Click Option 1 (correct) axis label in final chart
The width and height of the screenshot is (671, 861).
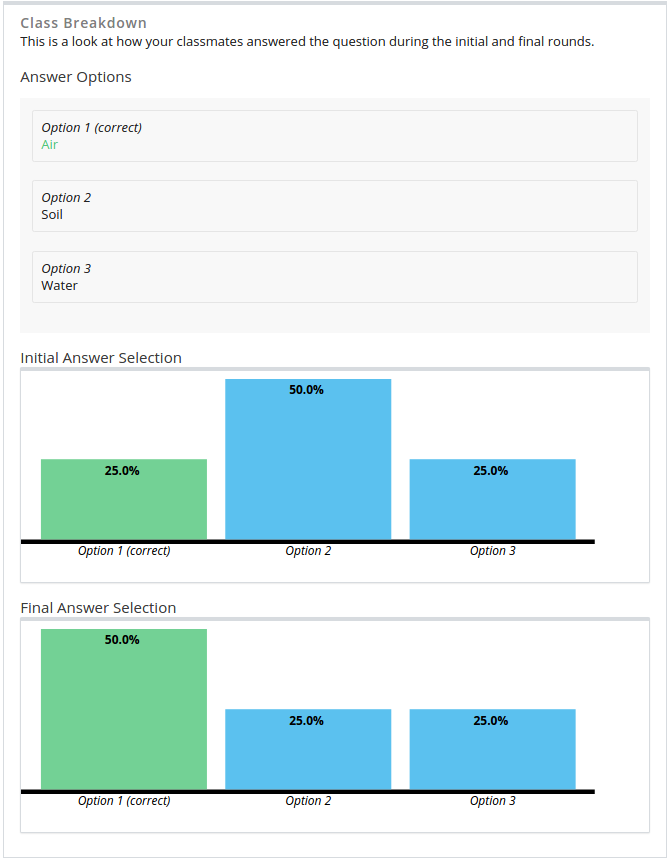(x=124, y=801)
